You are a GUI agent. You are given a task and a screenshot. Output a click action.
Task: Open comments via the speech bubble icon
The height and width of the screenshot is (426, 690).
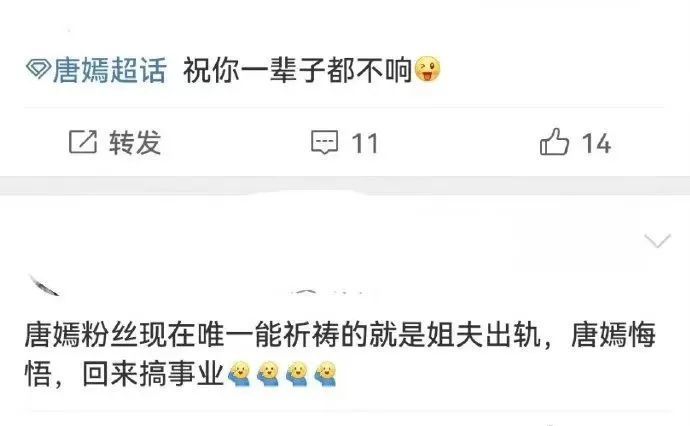point(325,142)
